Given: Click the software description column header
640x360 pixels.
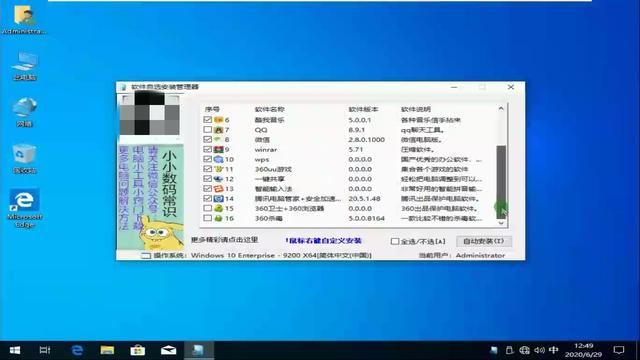Looking at the screenshot, I should pos(416,109).
